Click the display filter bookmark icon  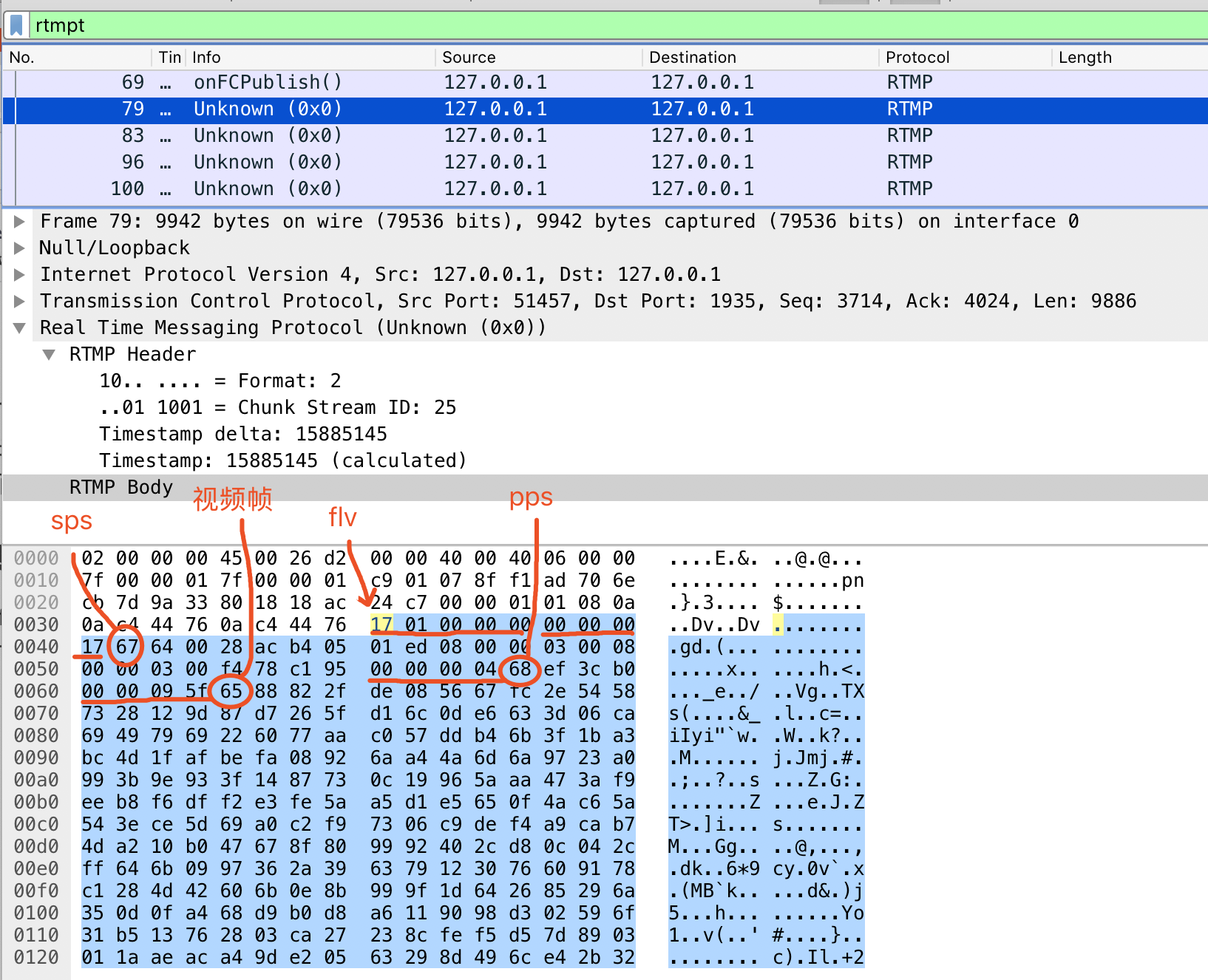16,26
